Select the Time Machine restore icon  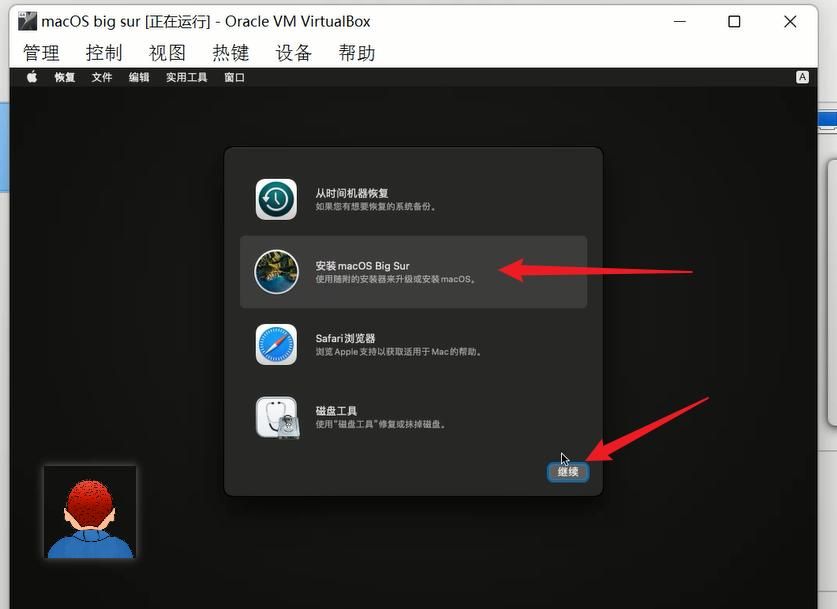pyautogui.click(x=276, y=199)
